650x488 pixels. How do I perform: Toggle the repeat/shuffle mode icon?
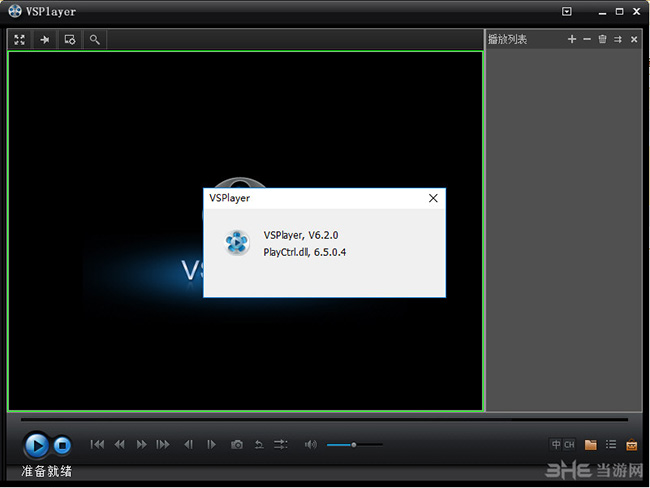tap(281, 444)
